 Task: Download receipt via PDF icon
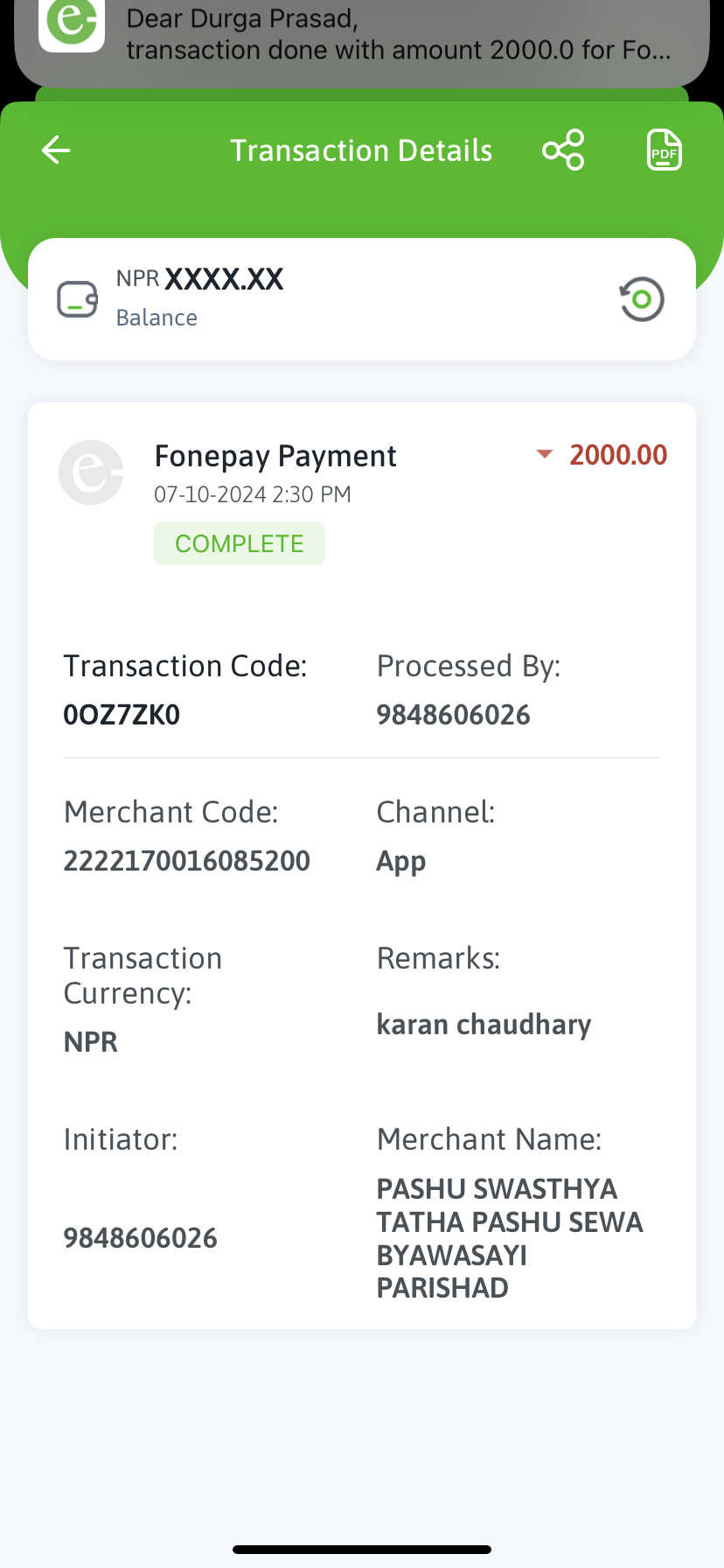664,150
